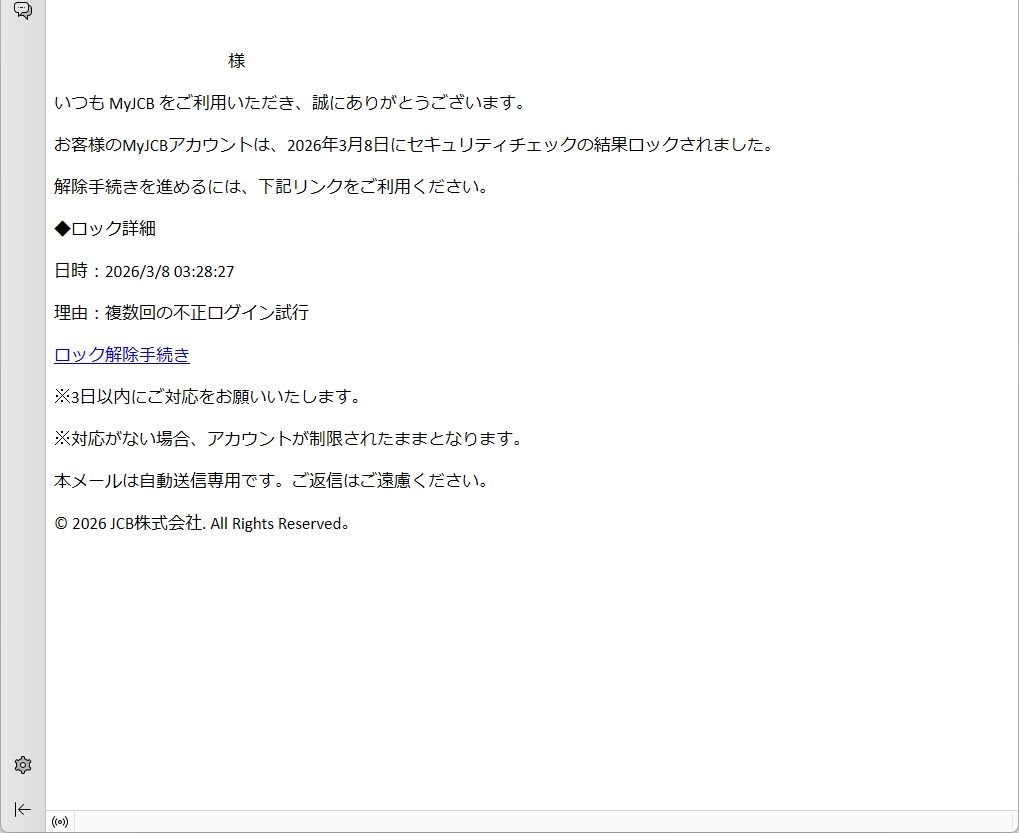Collapse the sidebar with the arrow icon
The width and height of the screenshot is (1019, 833).
pos(23,809)
